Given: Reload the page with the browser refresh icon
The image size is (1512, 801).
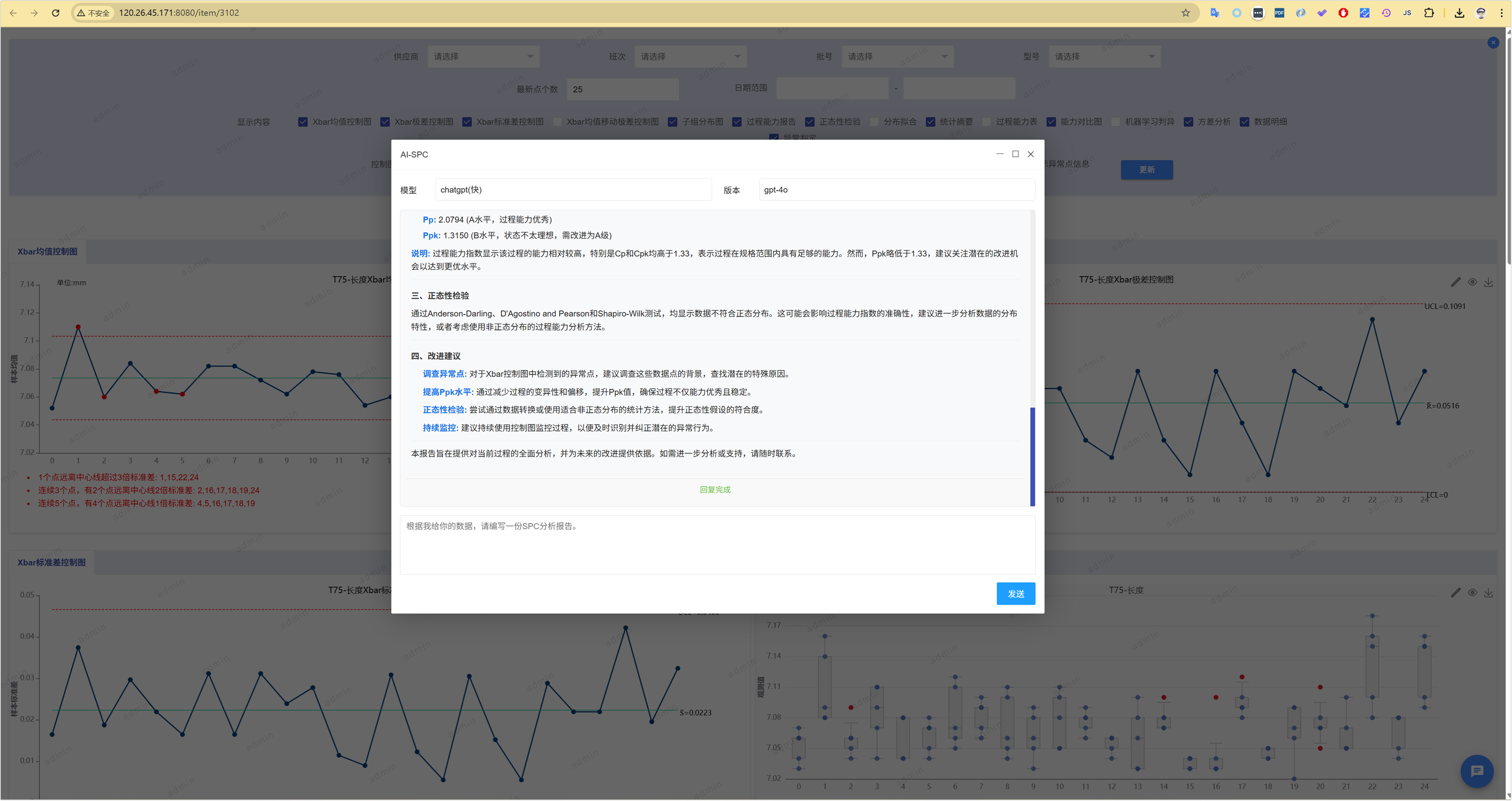Looking at the screenshot, I should coord(56,13).
